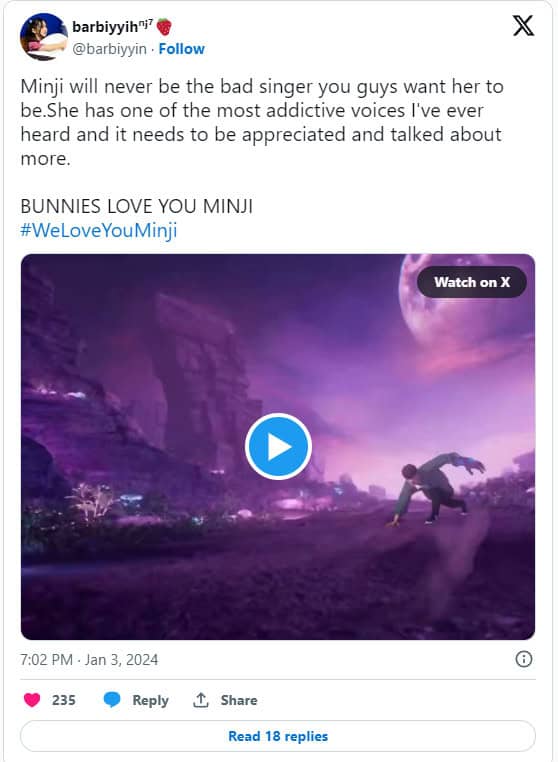Open the #WeLoveYouMinji hashtag
The height and width of the screenshot is (762, 558).
(99, 230)
